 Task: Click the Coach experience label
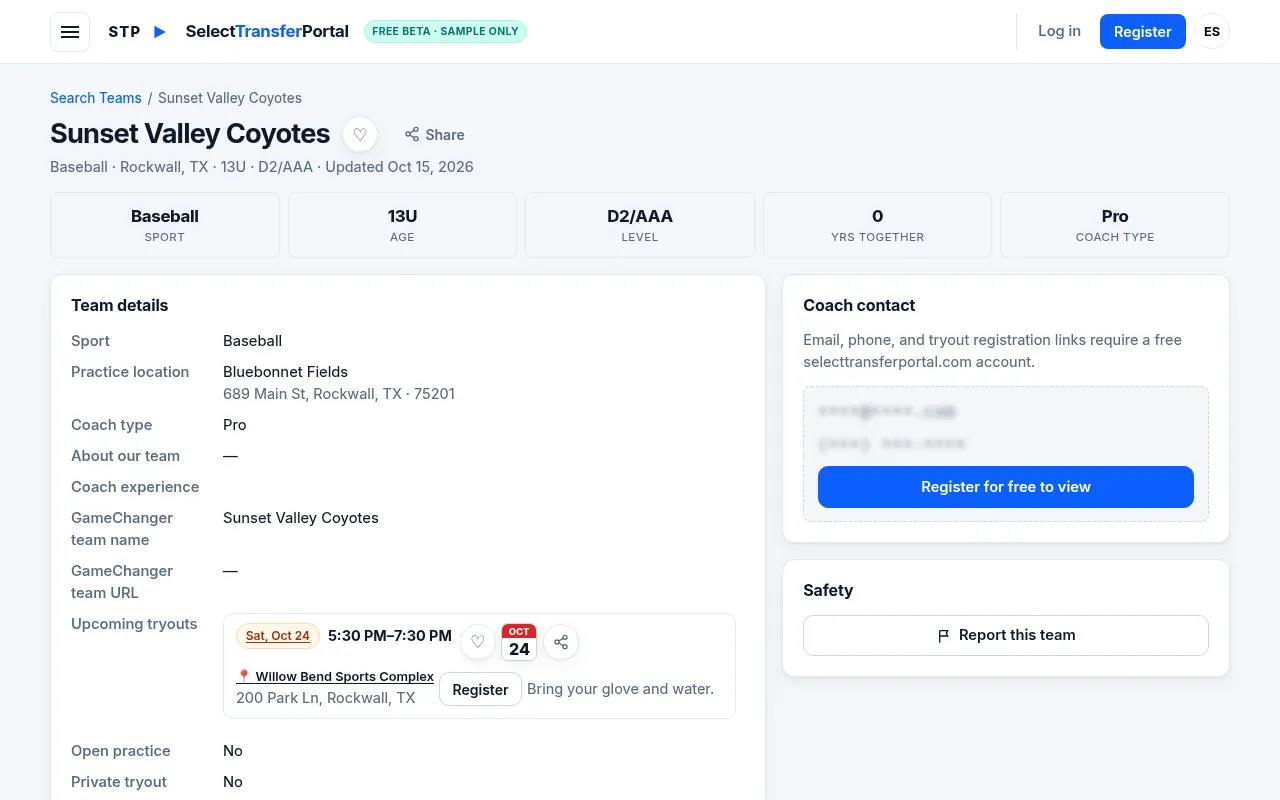[135, 487]
